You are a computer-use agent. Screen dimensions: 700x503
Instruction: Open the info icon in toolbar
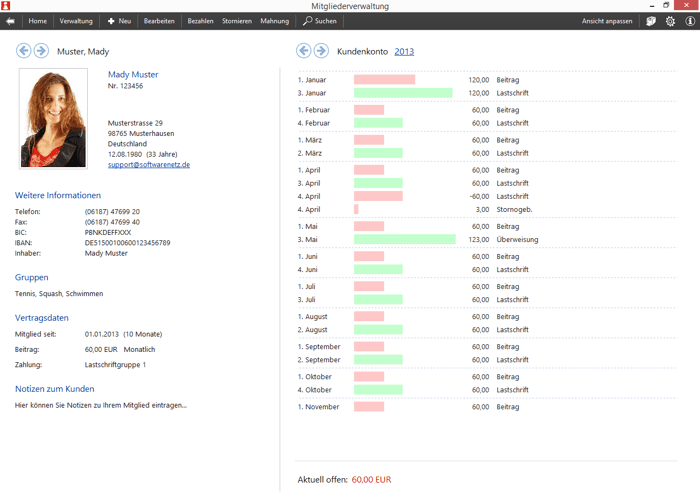690,21
